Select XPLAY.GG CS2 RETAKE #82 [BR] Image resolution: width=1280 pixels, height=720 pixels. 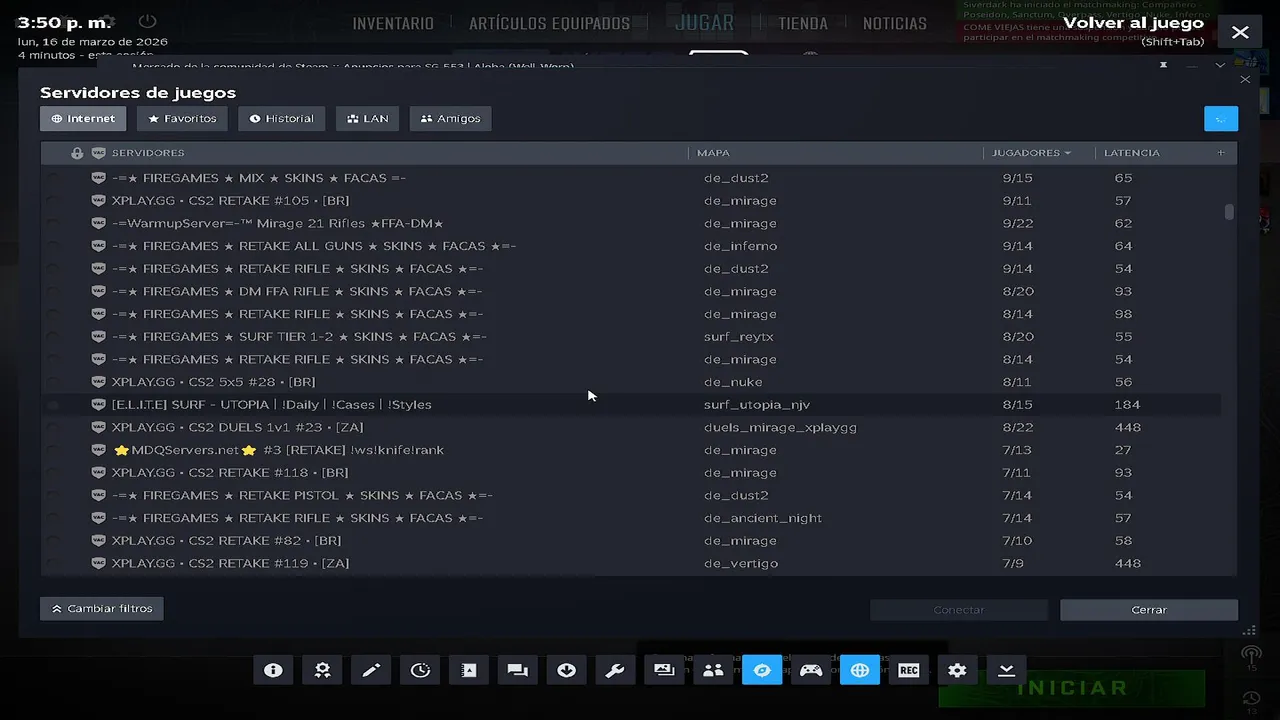pyautogui.click(x=630, y=541)
